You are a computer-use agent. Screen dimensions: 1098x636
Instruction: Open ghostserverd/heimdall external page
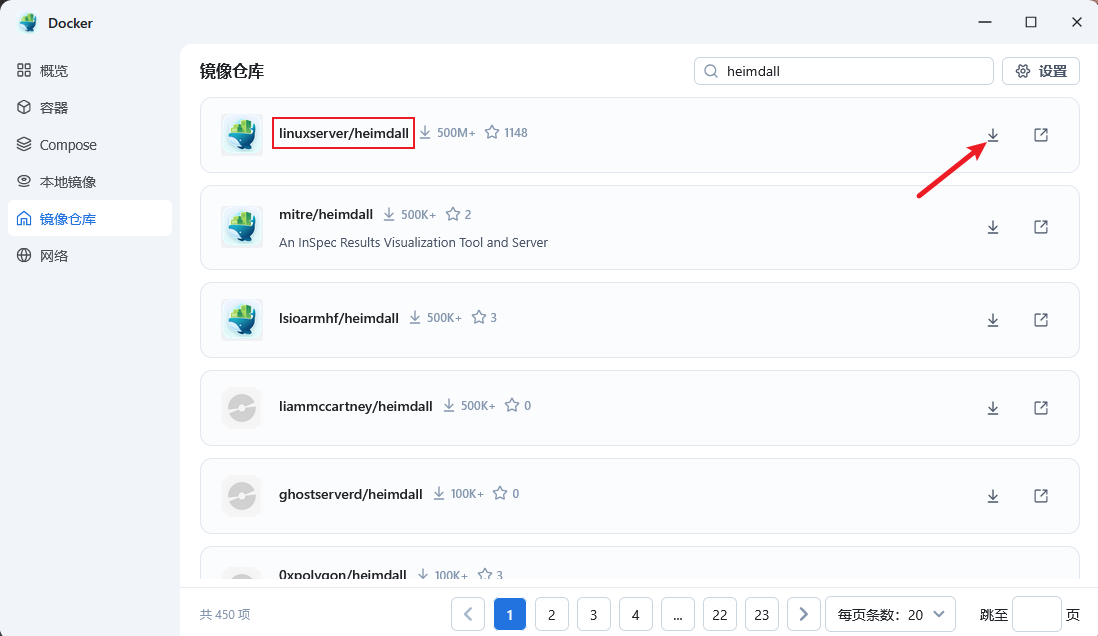click(x=1041, y=496)
